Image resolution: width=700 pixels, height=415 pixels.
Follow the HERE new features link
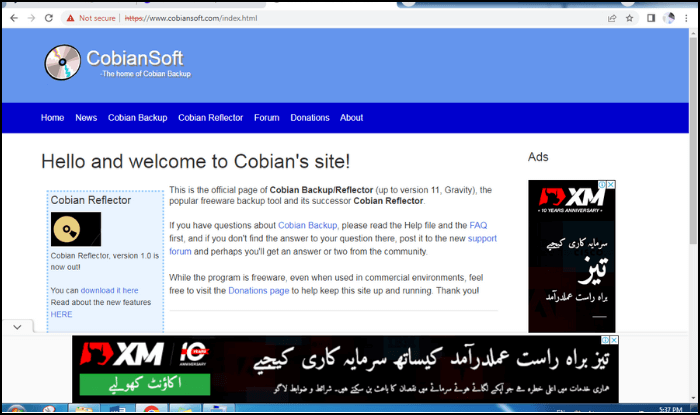click(x=61, y=315)
